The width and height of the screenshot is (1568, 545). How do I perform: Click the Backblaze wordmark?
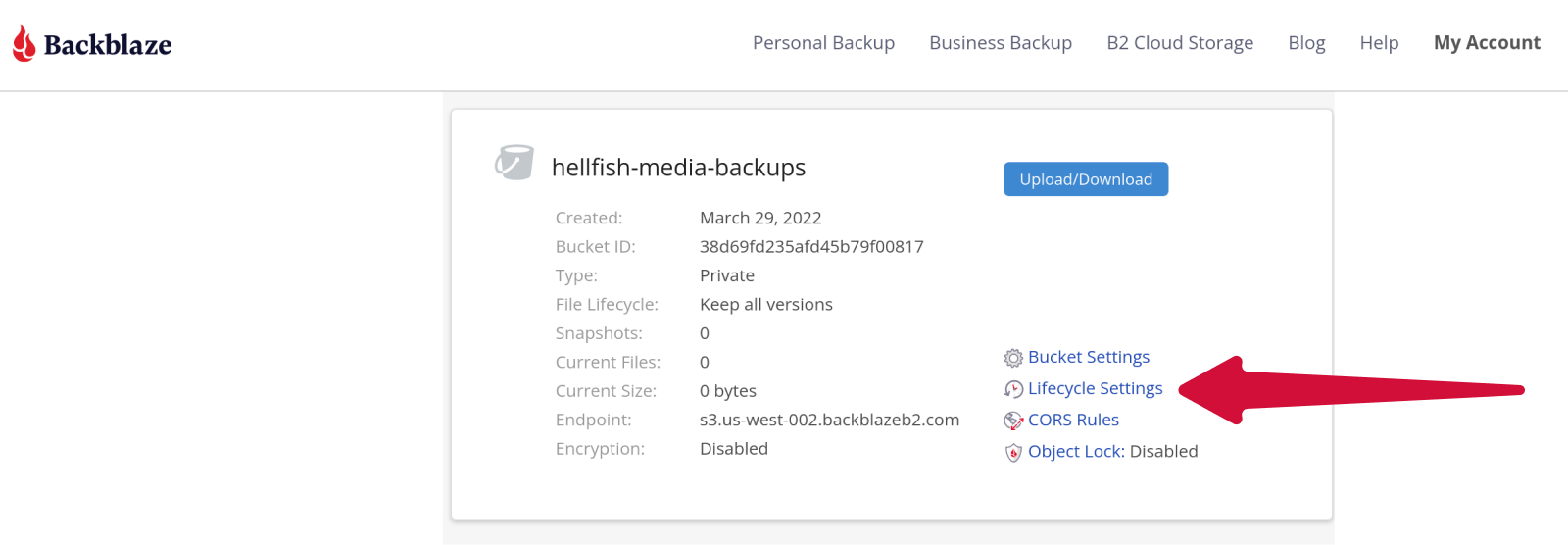pyautogui.click(x=108, y=45)
